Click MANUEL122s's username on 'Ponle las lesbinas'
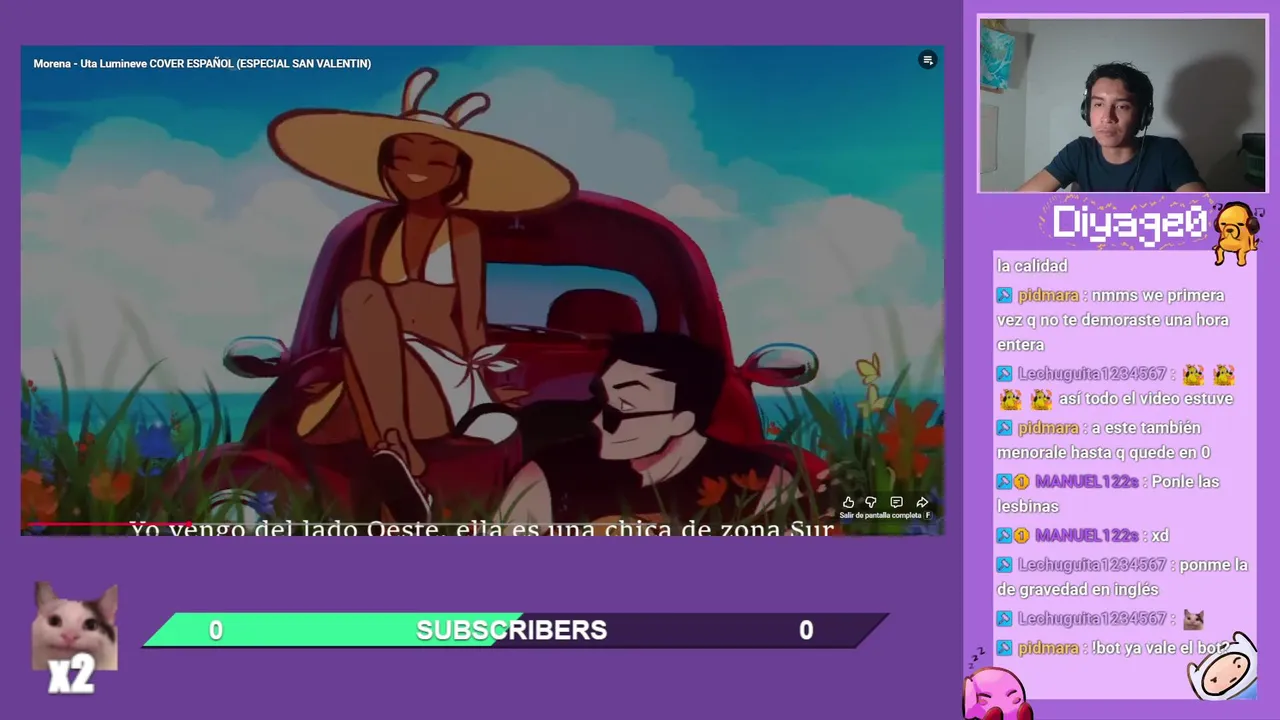Viewport: 1280px width, 720px height. (1086, 482)
